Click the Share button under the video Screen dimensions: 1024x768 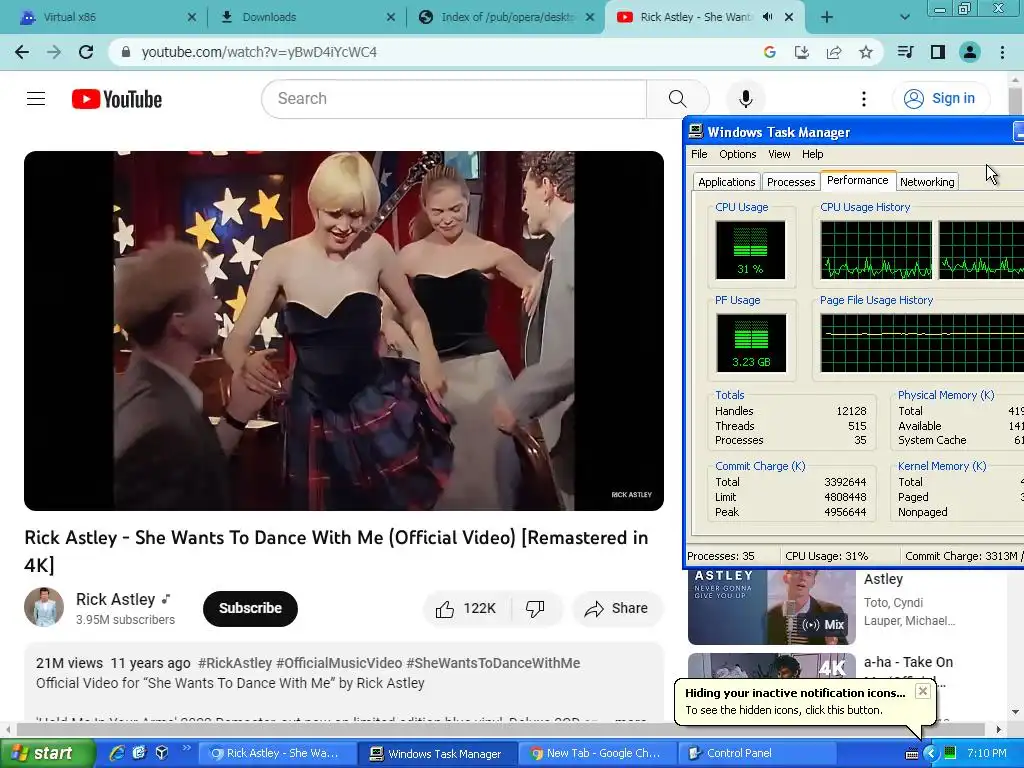coord(618,609)
